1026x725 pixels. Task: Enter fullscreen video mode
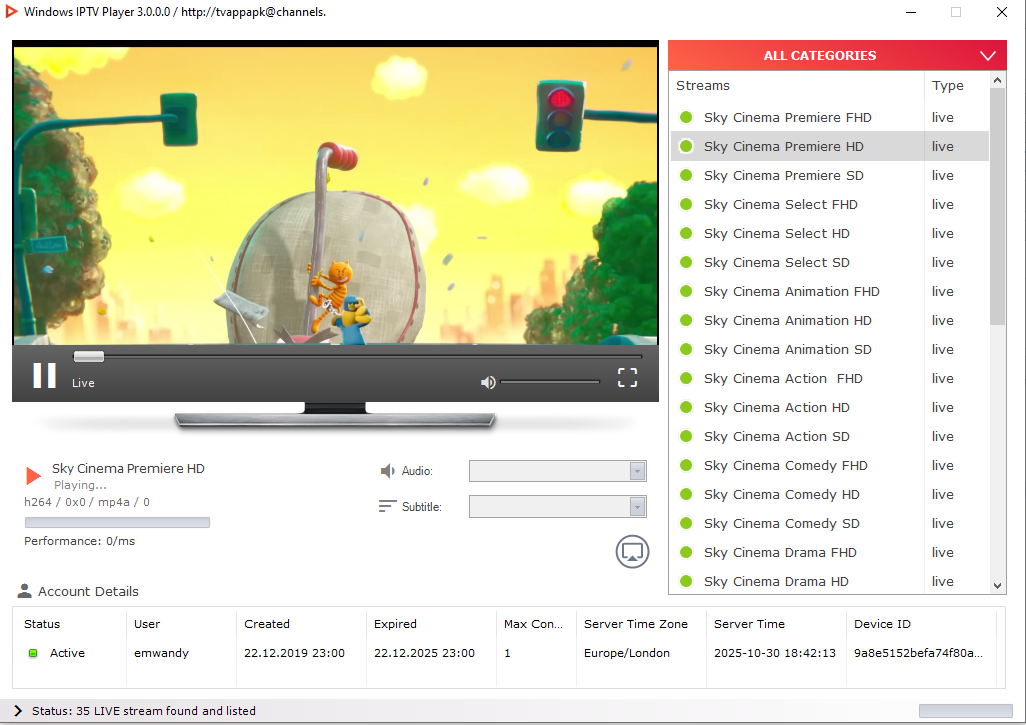tap(627, 377)
